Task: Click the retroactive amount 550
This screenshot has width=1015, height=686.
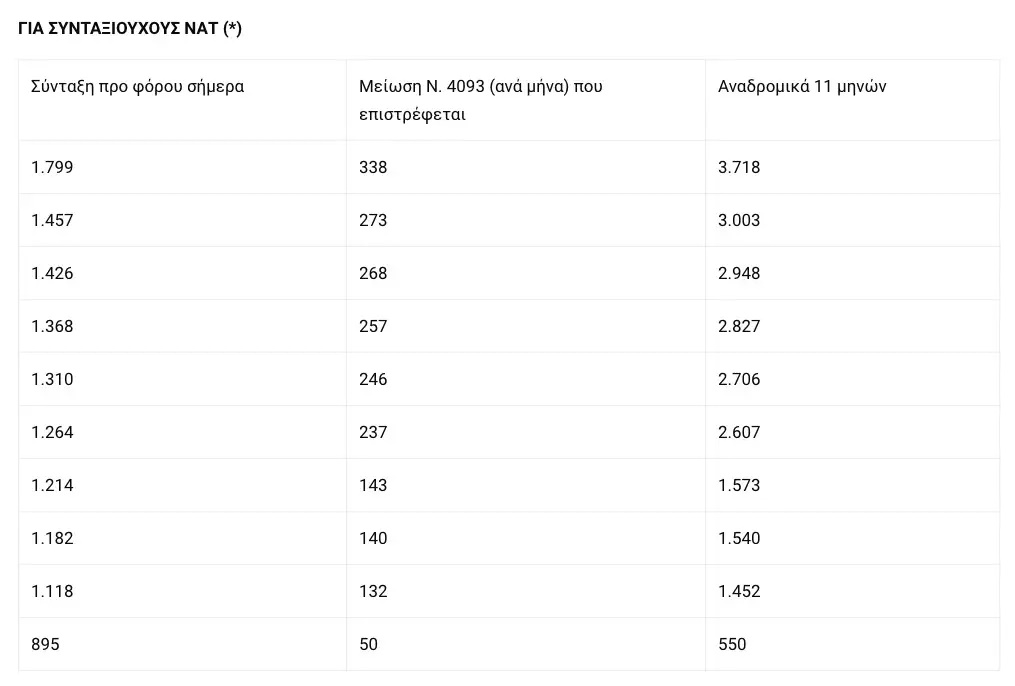Action: point(732,644)
